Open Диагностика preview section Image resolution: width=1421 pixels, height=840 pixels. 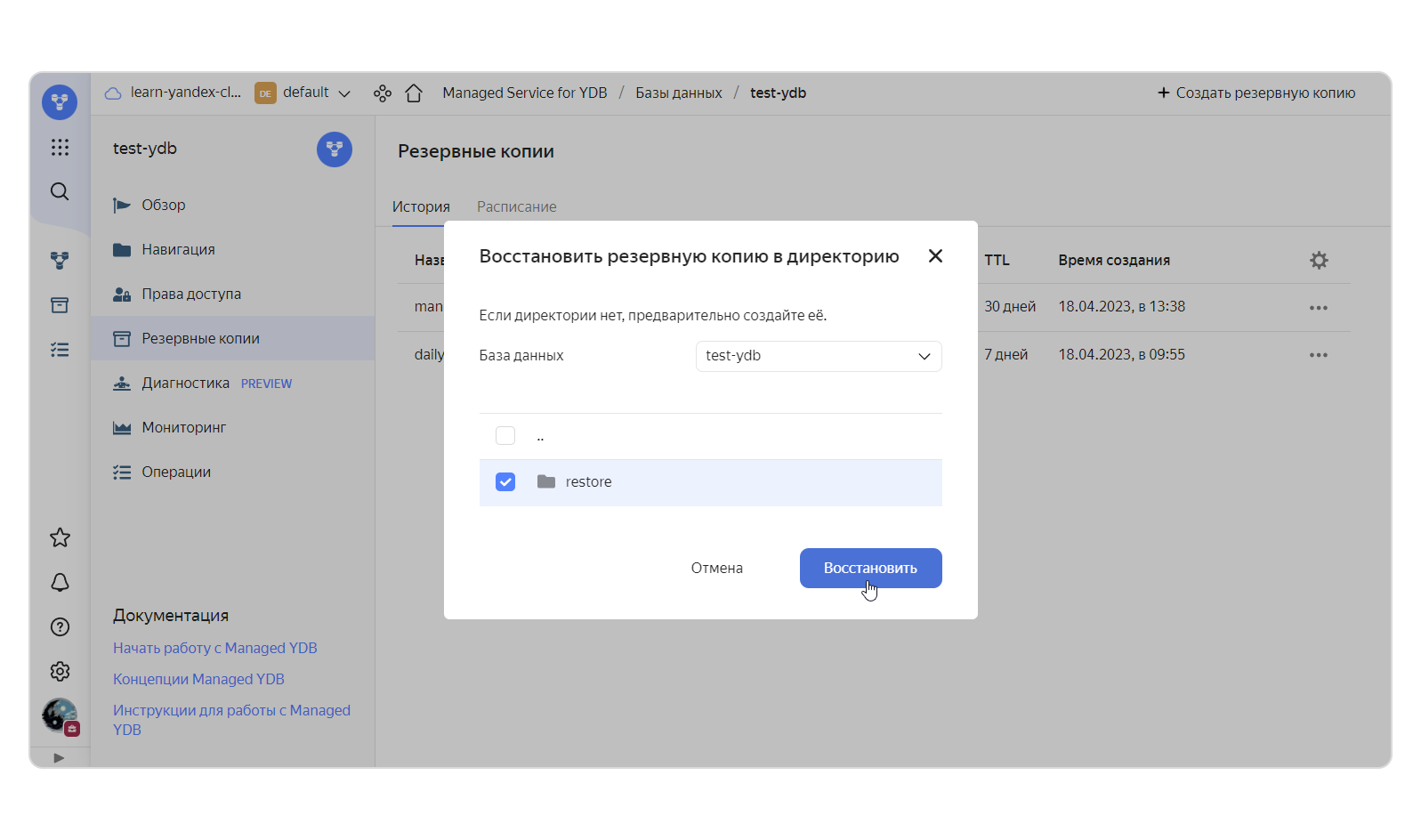coord(232,383)
